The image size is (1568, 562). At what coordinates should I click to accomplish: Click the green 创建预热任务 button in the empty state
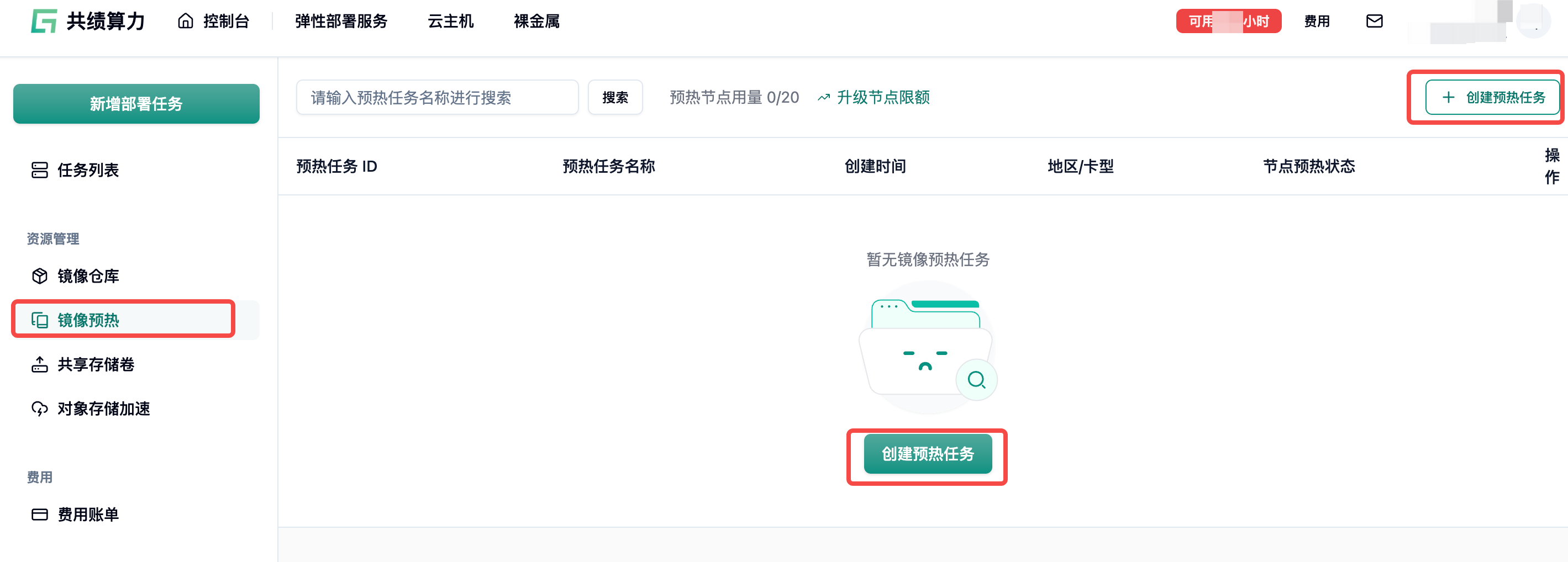point(928,454)
